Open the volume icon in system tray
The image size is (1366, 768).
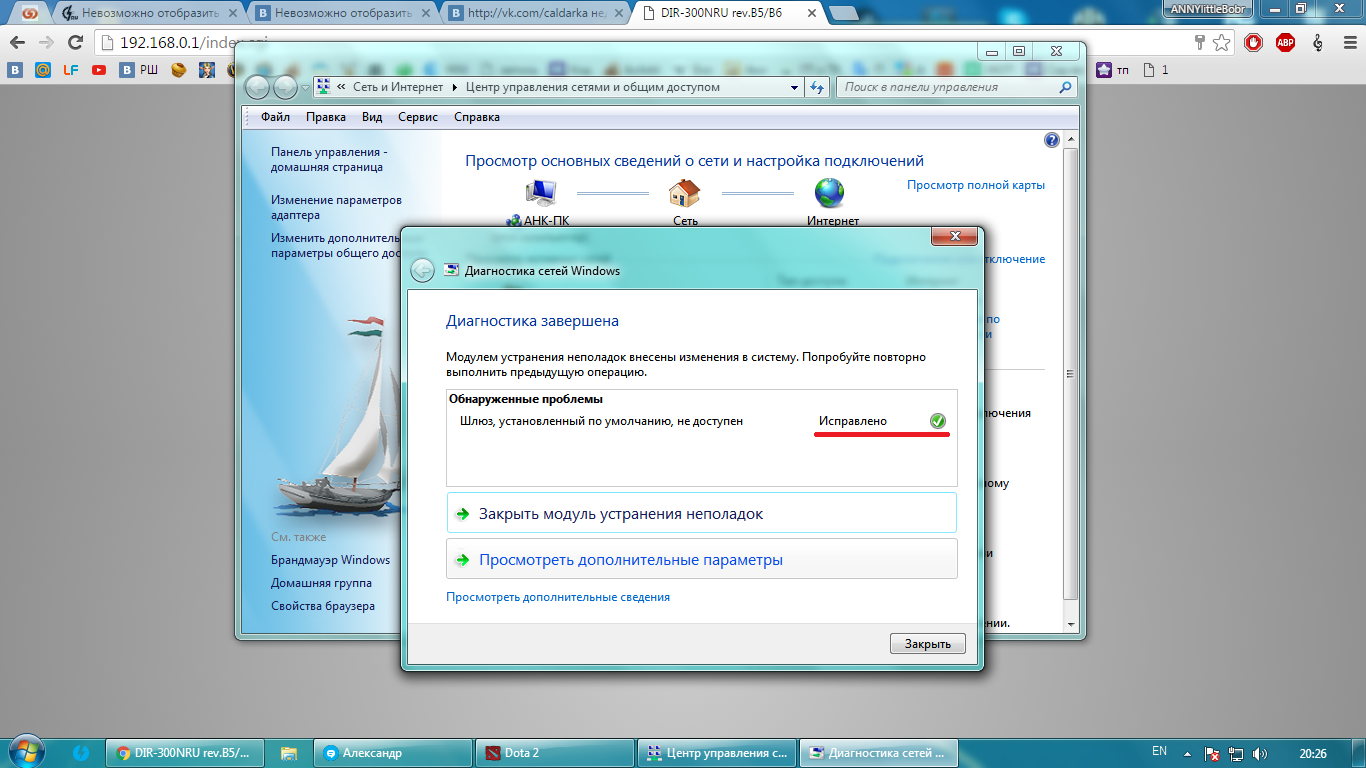pyautogui.click(x=1259, y=753)
